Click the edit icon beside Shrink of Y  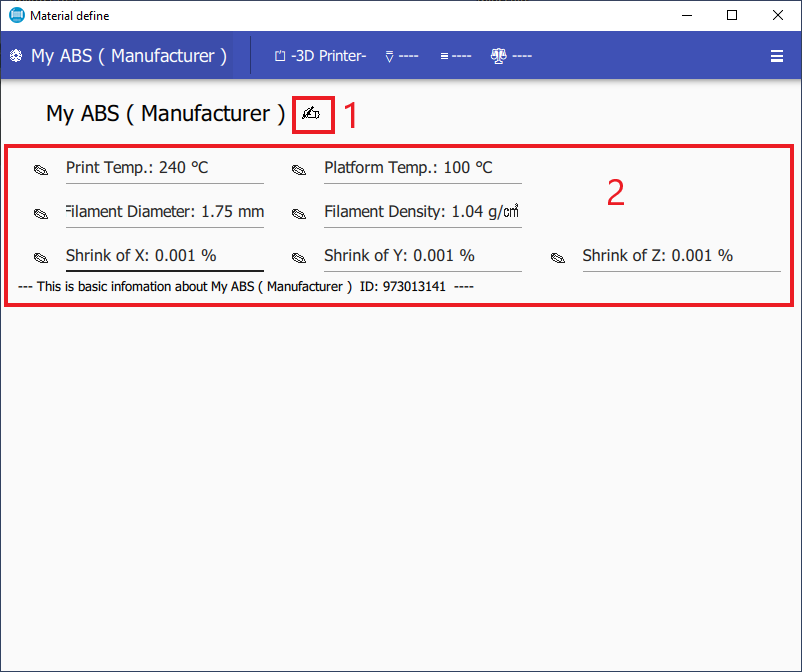[299, 258]
